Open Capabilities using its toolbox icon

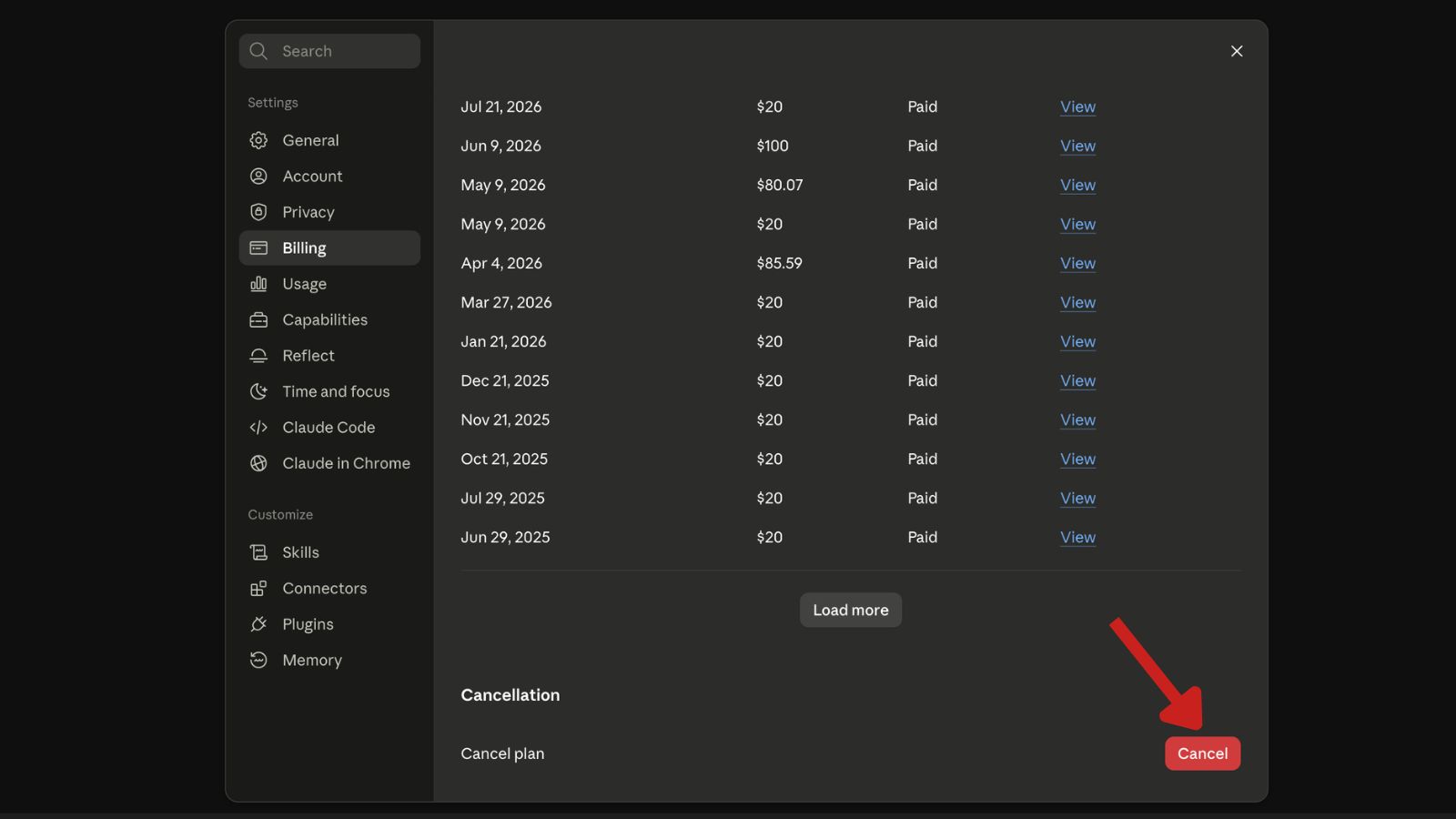(258, 319)
